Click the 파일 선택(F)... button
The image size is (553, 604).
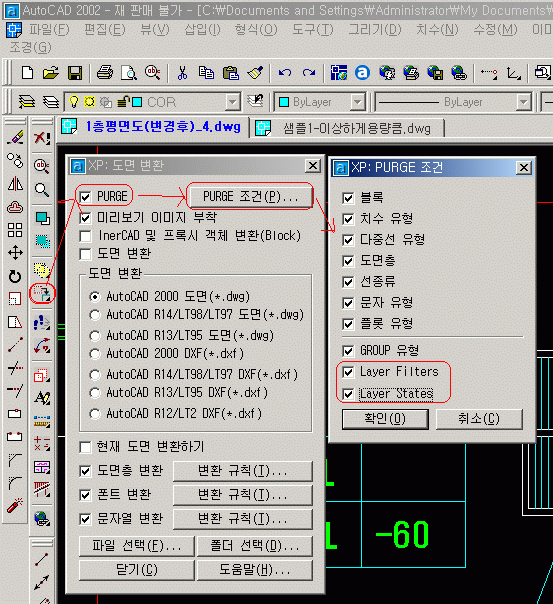coord(136,546)
